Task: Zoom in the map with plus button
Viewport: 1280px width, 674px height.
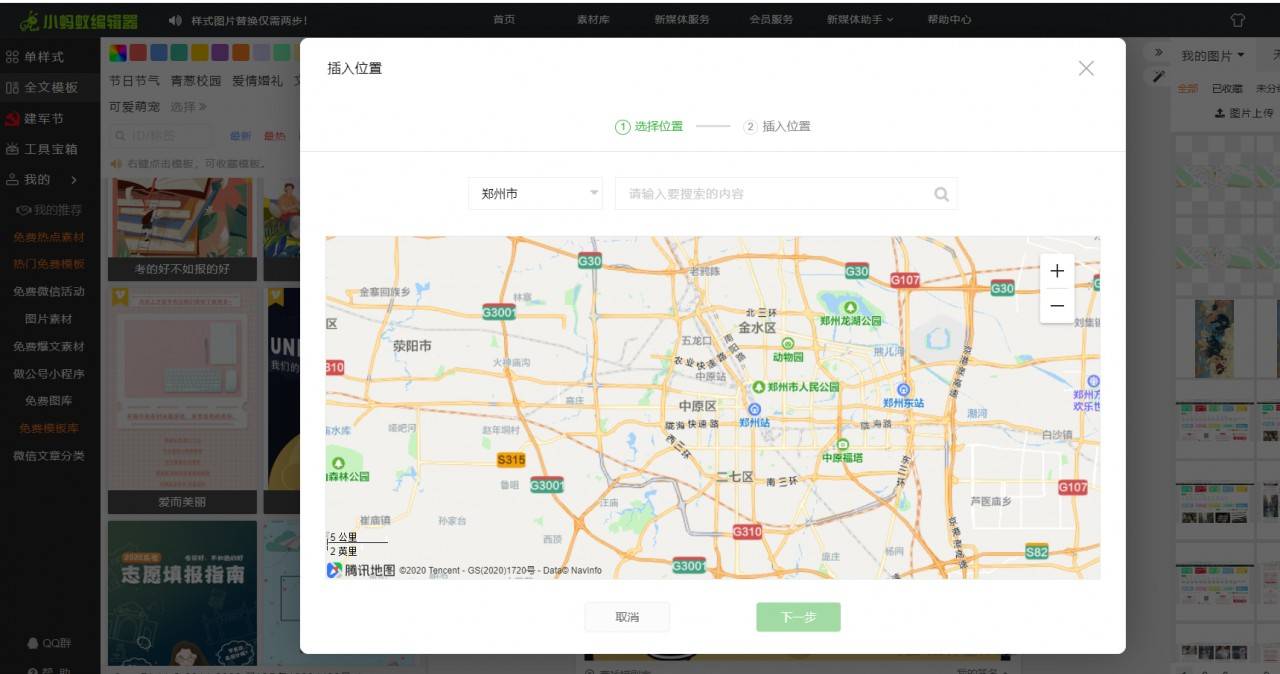Action: (x=1057, y=271)
